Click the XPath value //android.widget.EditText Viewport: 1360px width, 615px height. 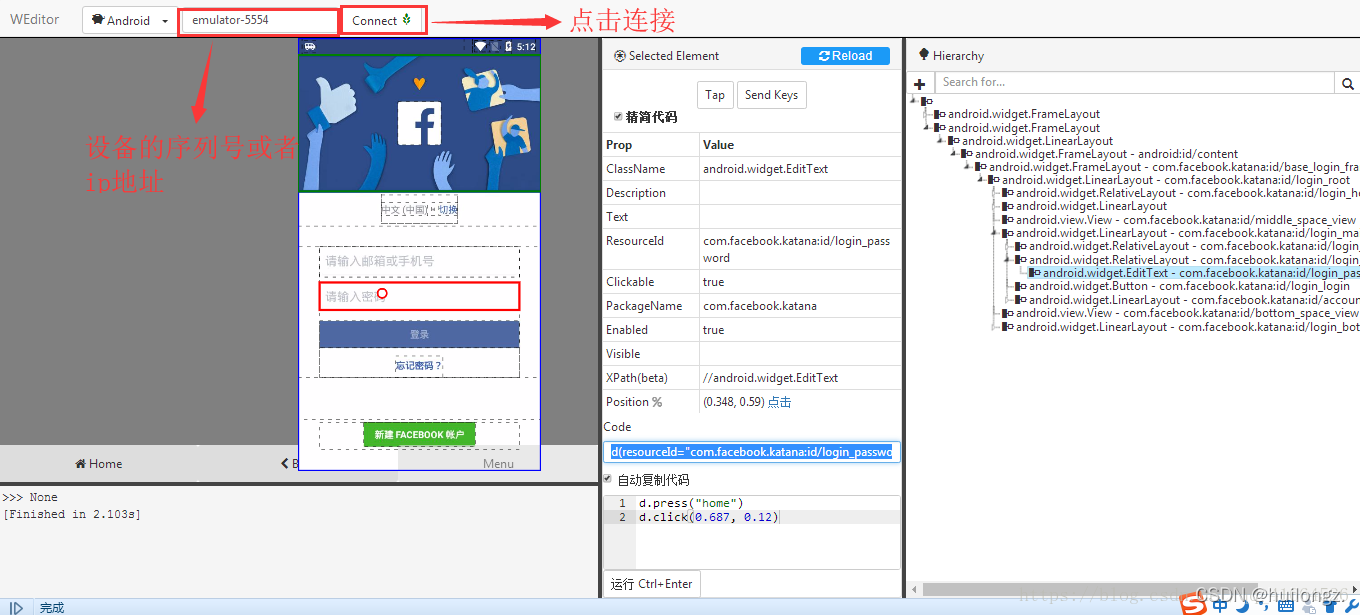tap(771, 378)
